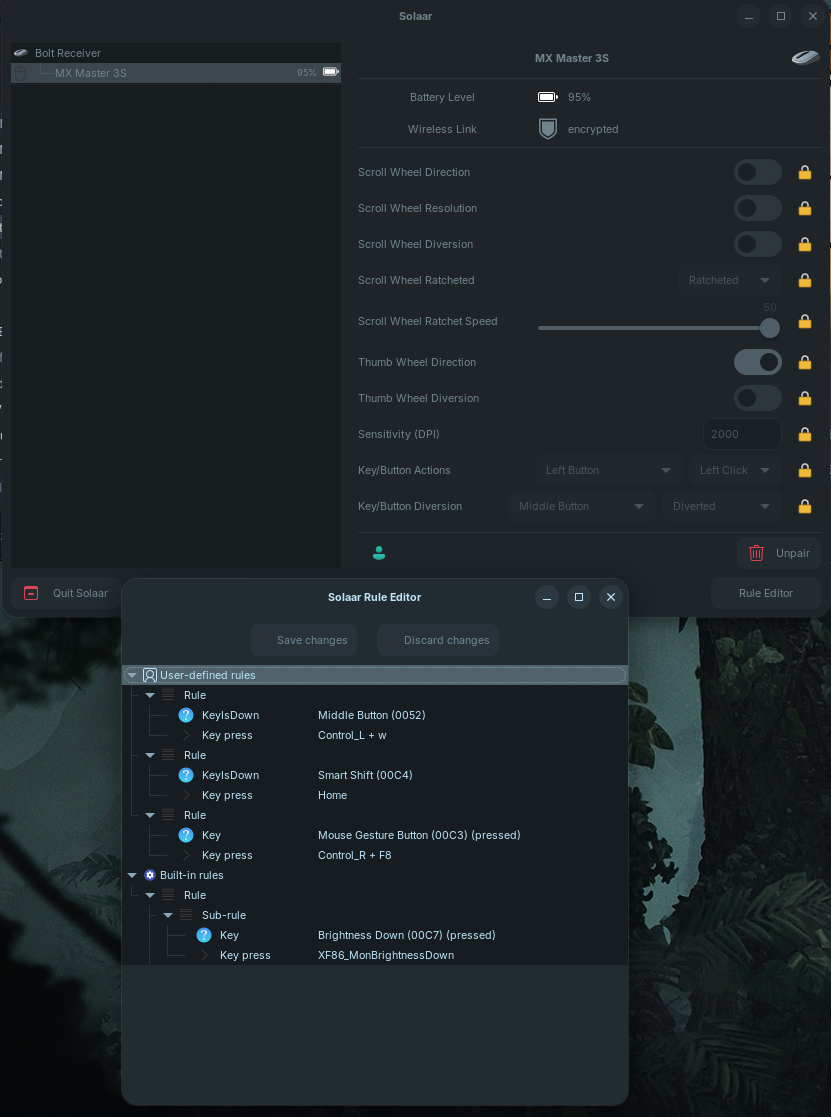831x1117 pixels.
Task: Select the Key press Home row
Action: click(x=375, y=795)
